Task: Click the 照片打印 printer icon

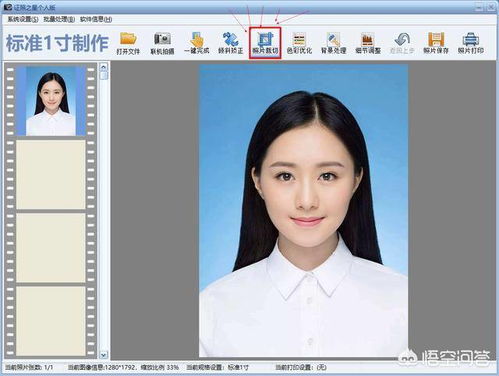Action: [x=470, y=39]
